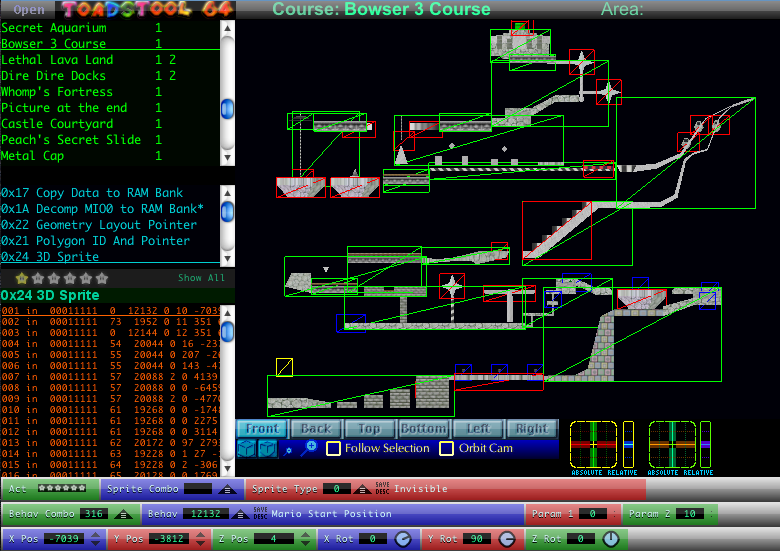Select Lethal Lava Land in course list
Image resolution: width=780 pixels, height=551 pixels.
pos(57,60)
